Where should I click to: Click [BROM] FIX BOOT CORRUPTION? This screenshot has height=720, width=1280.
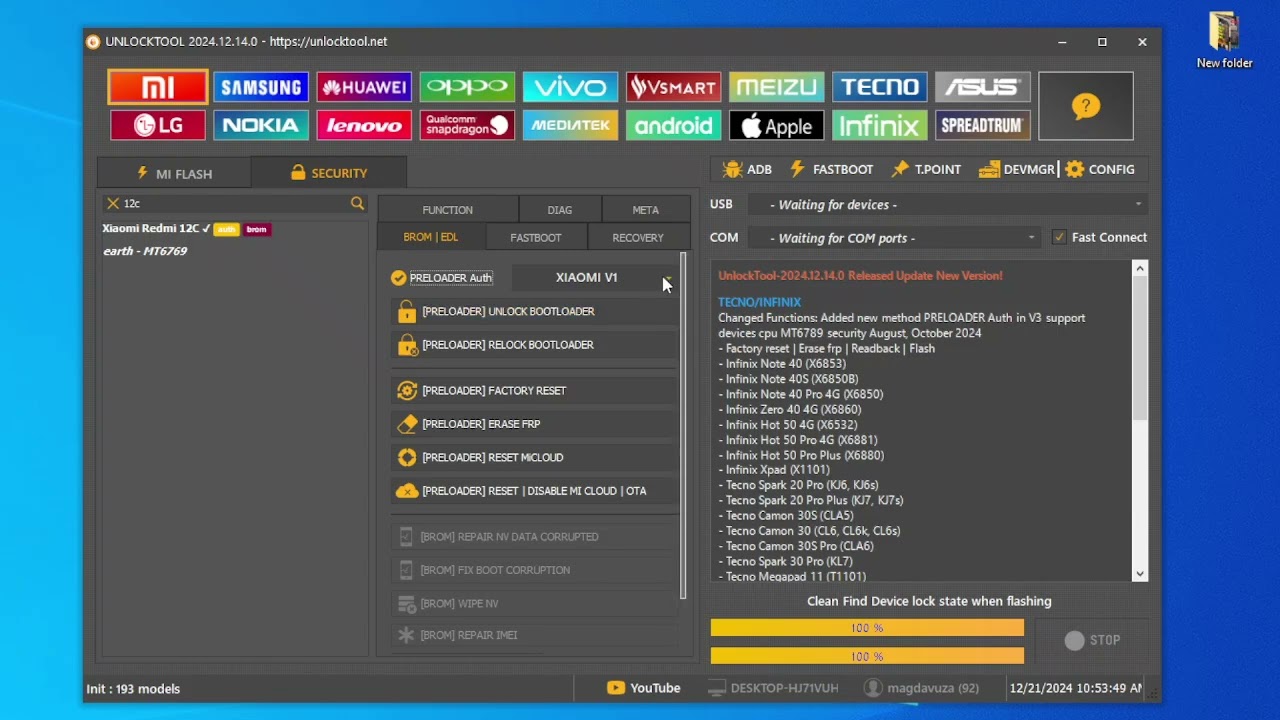coord(535,570)
